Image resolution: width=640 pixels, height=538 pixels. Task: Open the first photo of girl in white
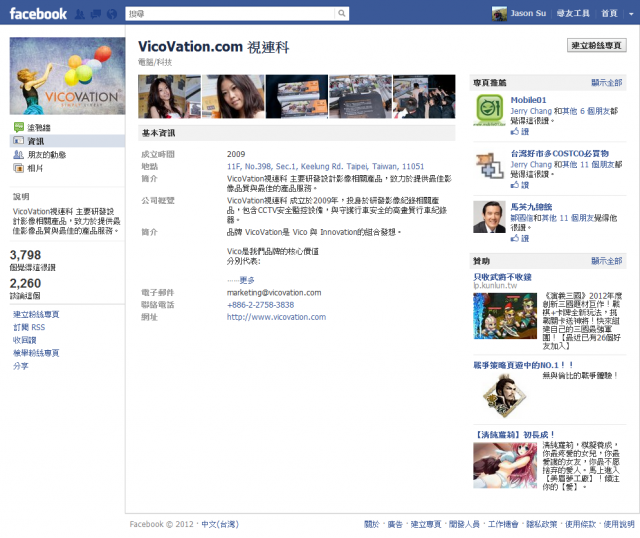(169, 97)
